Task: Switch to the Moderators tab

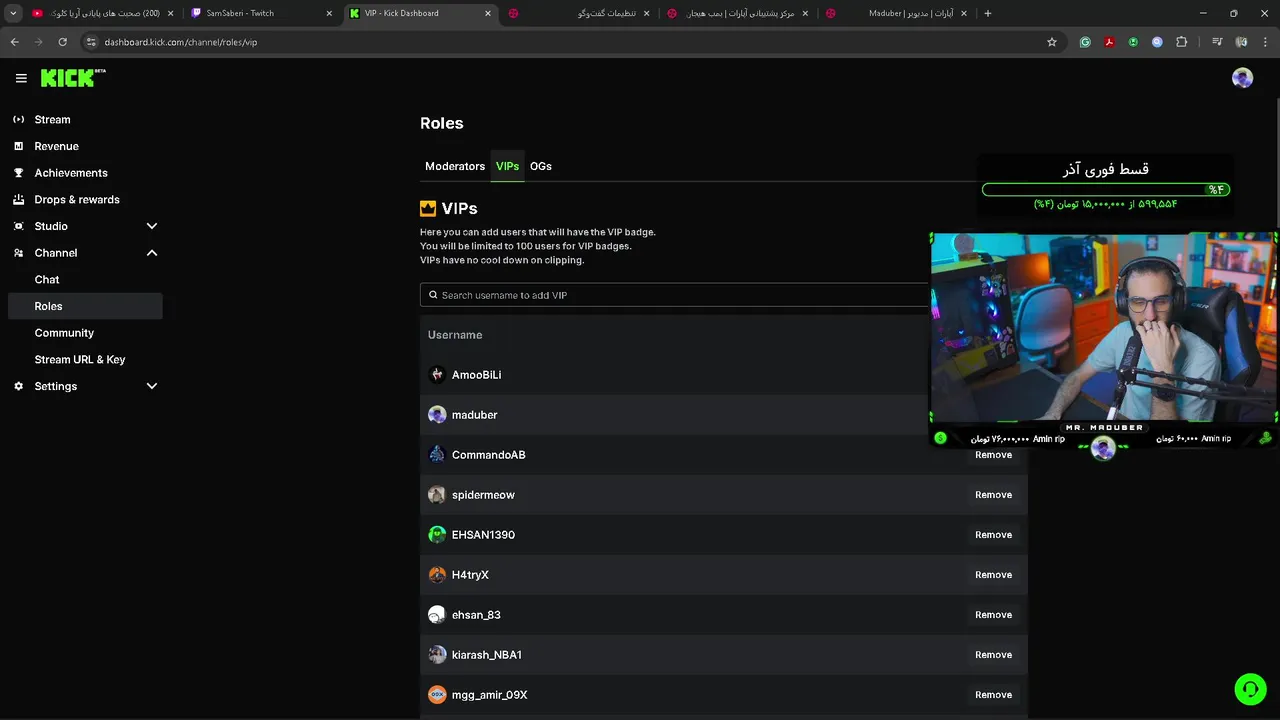Action: [x=455, y=166]
